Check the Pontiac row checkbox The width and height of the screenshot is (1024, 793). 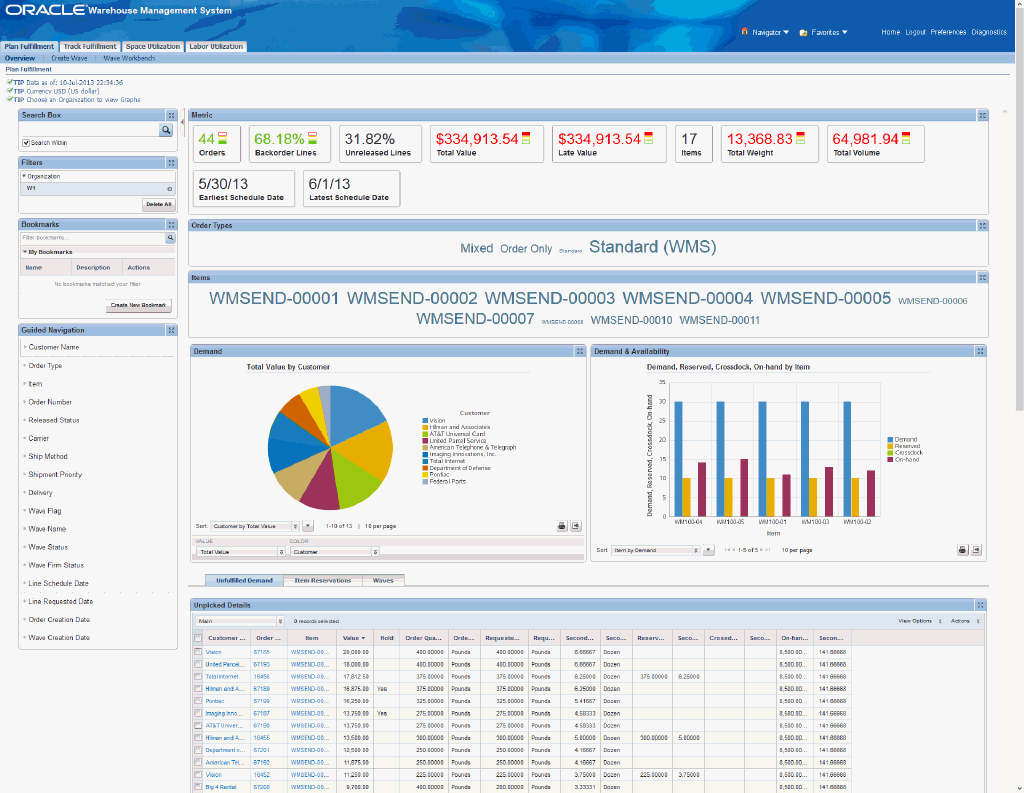point(198,701)
